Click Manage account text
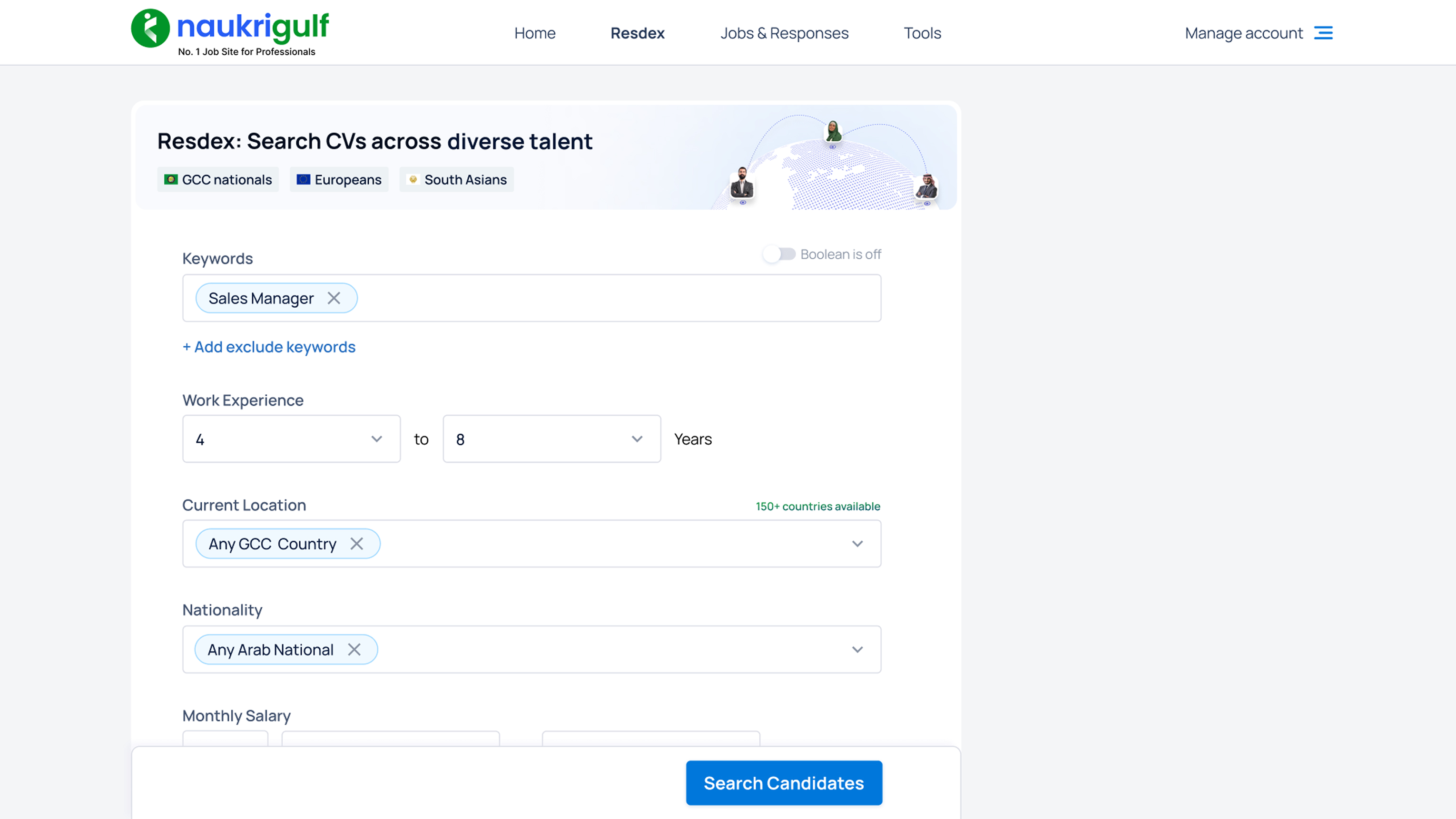The width and height of the screenshot is (1456, 819). 1244,33
